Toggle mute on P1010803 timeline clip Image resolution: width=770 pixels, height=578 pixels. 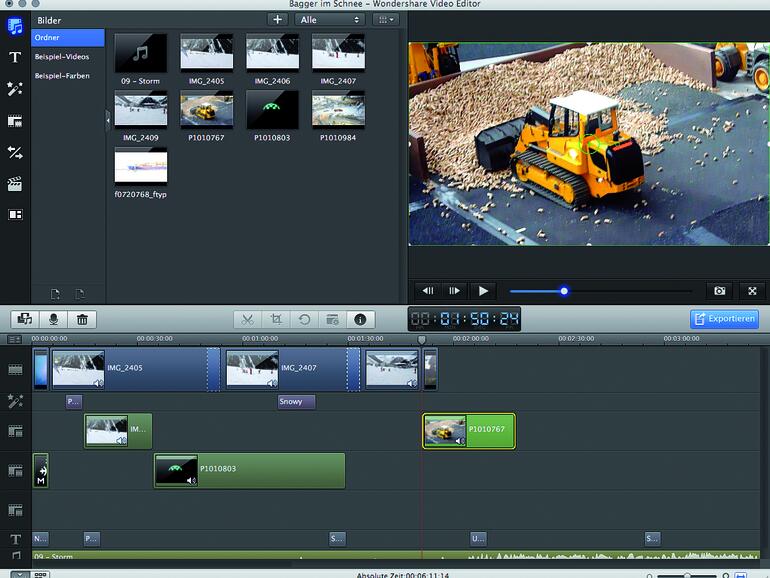[190, 480]
